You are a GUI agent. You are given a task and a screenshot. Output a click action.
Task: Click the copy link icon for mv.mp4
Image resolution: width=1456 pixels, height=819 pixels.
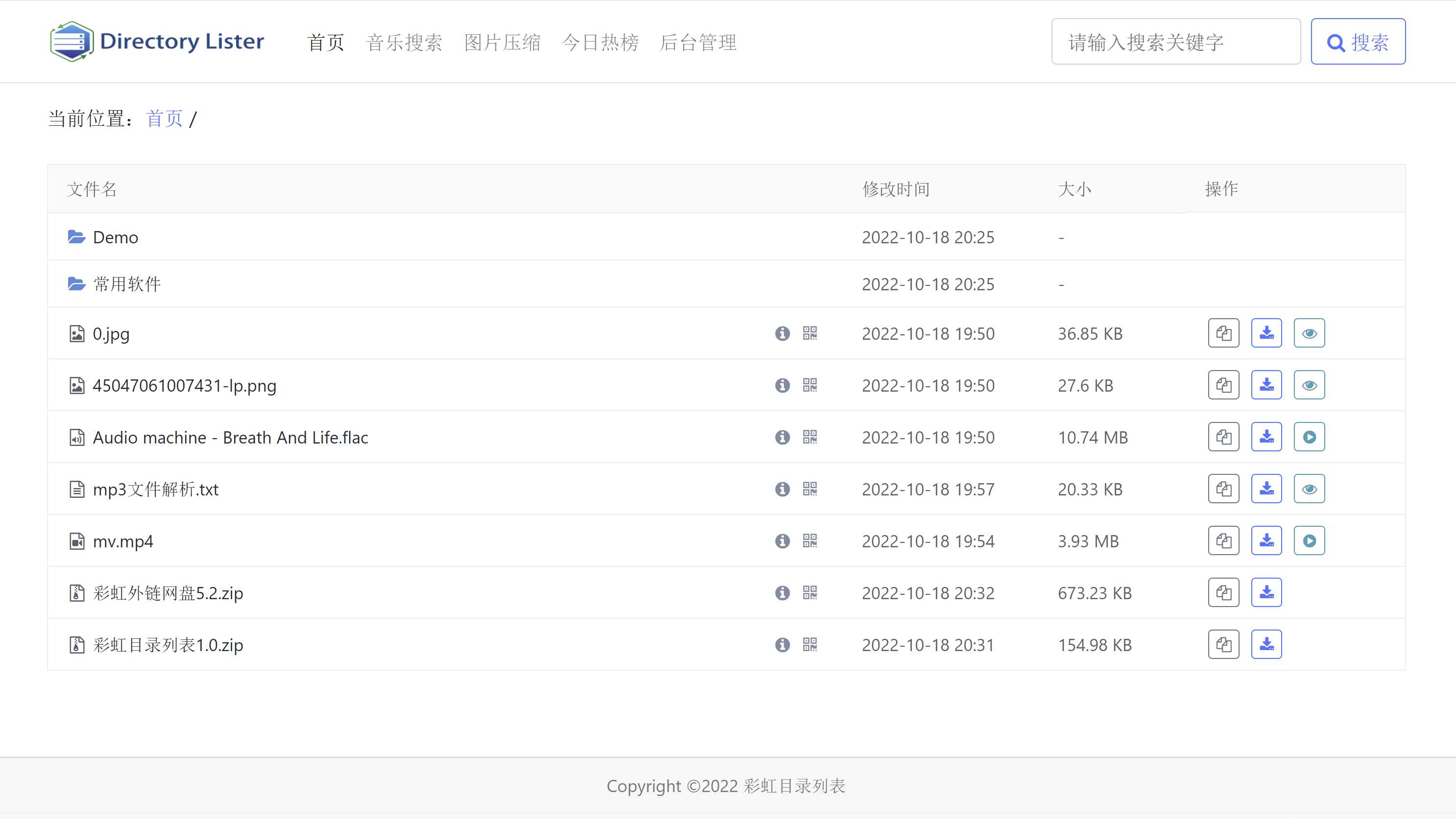[x=1223, y=540]
